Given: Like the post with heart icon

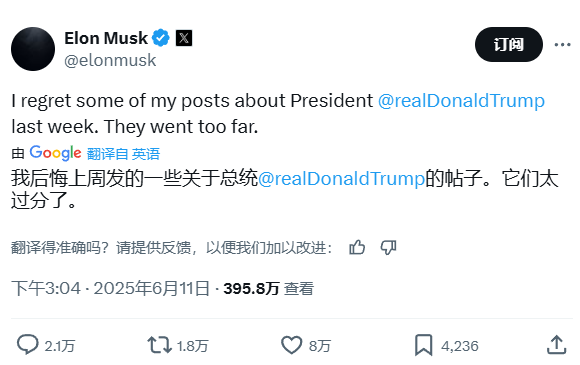Looking at the screenshot, I should pos(291,345).
